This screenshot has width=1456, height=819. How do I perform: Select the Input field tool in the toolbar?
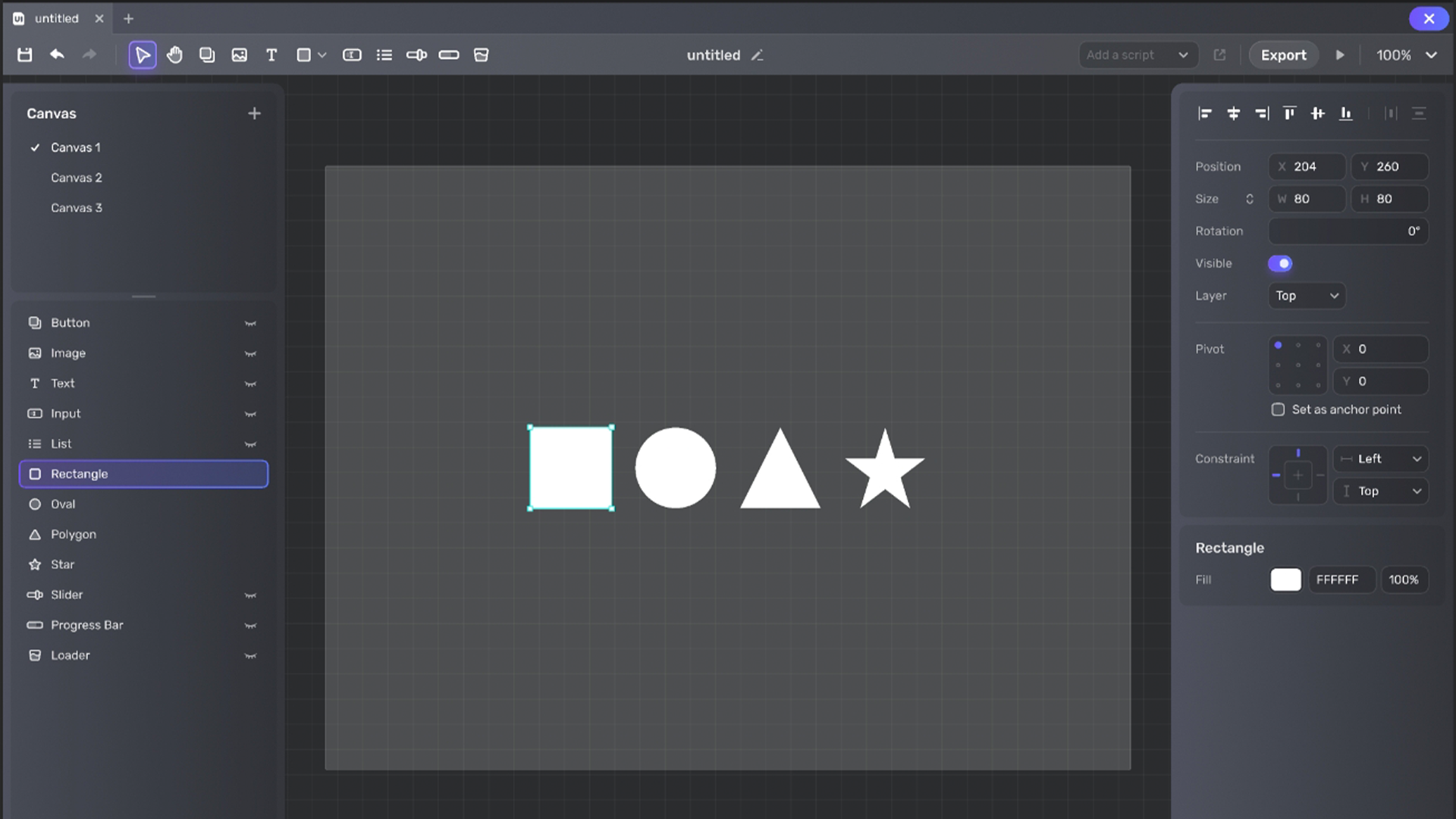pyautogui.click(x=353, y=55)
